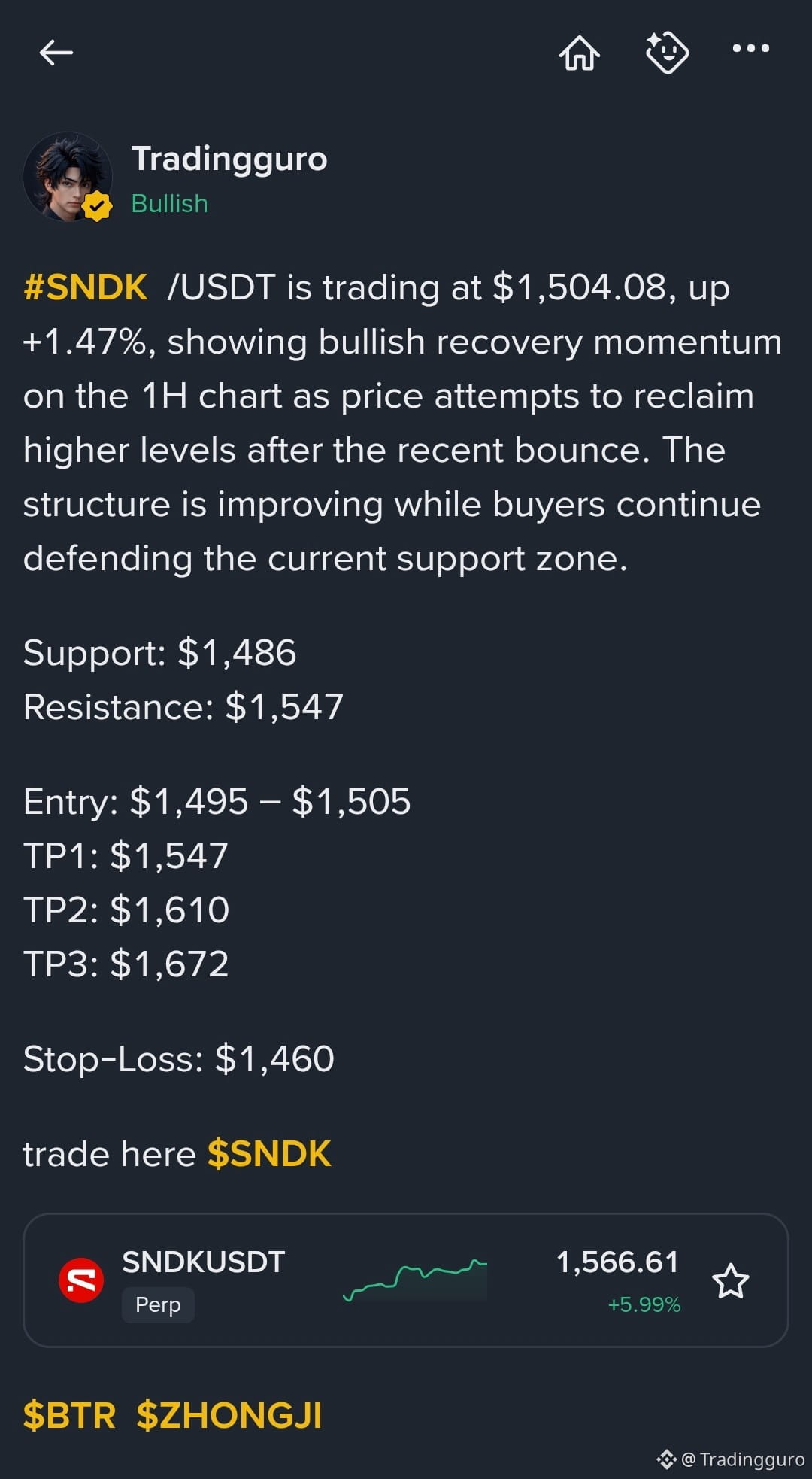812x1479 pixels.
Task: View the SNDKUSDT mini price chart
Action: coord(415,1280)
